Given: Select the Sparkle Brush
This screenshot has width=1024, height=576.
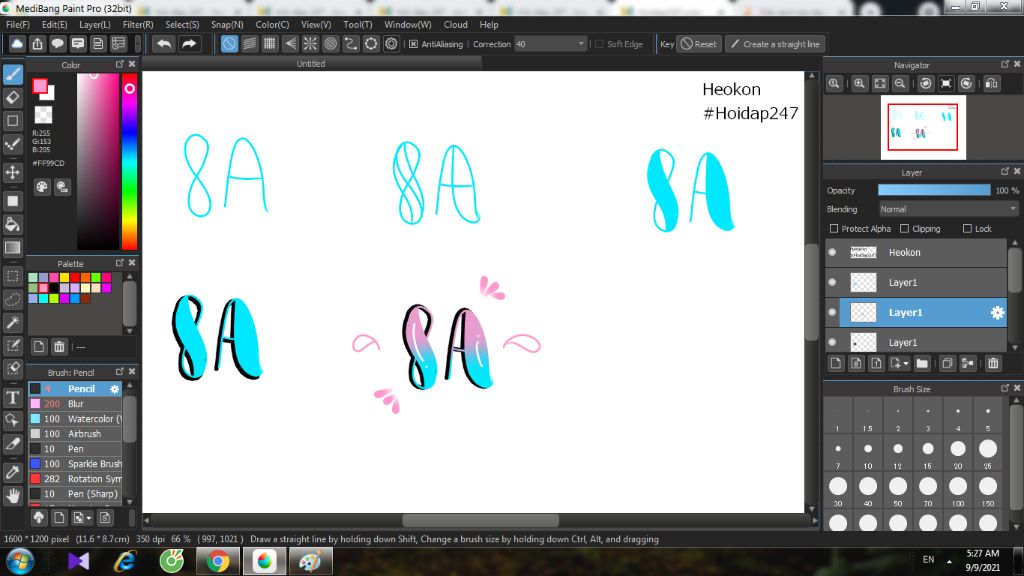Looking at the screenshot, I should 75,464.
